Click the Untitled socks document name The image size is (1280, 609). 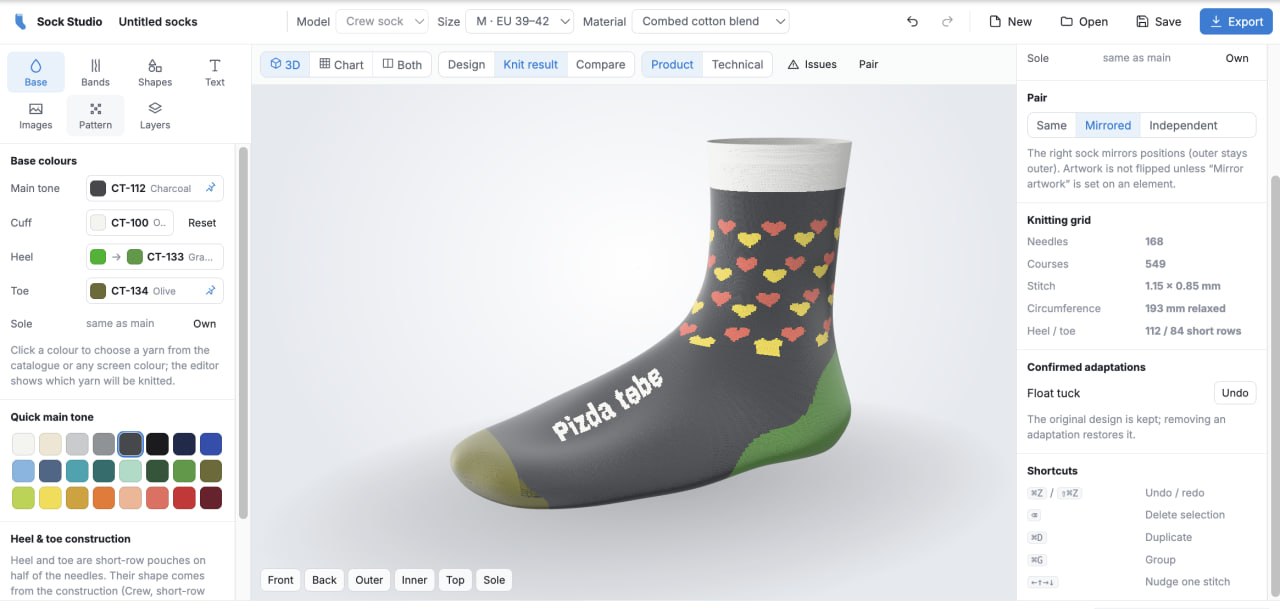pos(158,21)
